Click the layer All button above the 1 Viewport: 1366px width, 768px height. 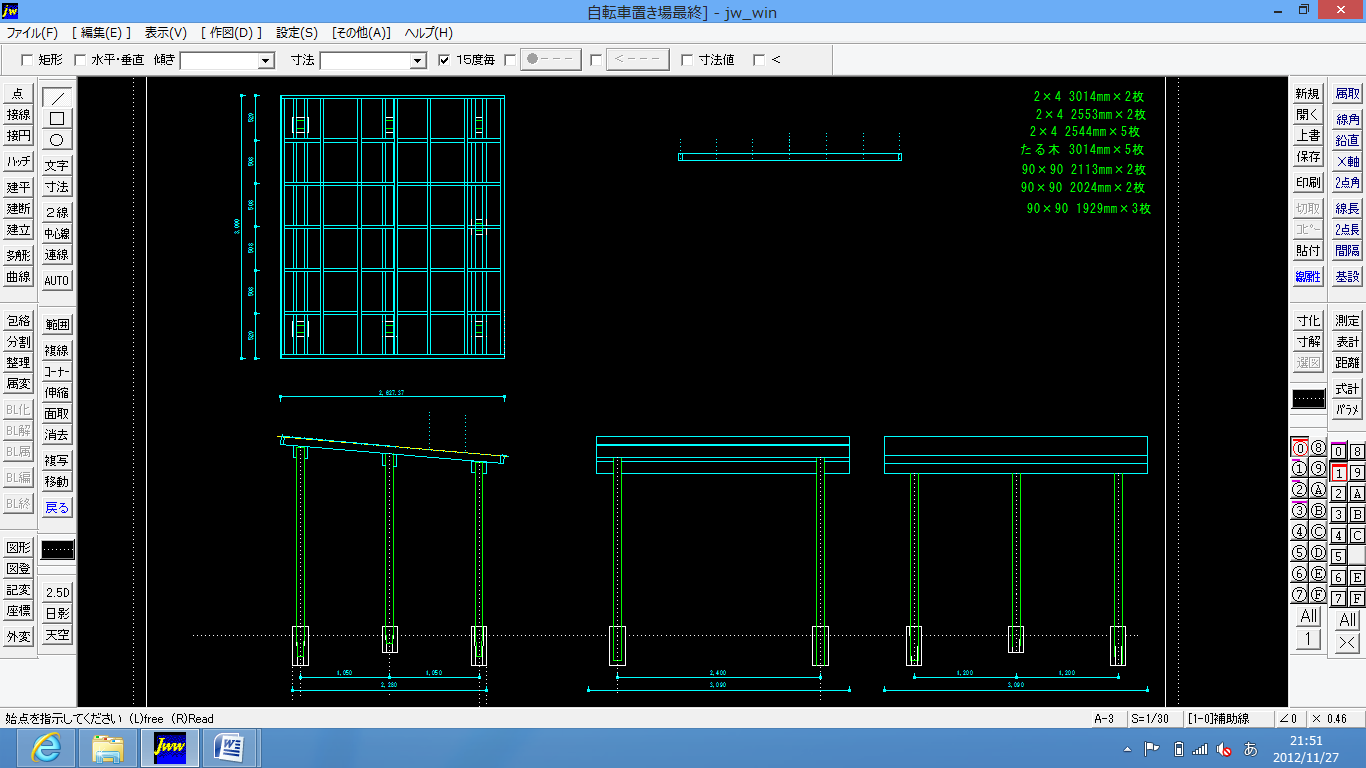[x=1309, y=617]
